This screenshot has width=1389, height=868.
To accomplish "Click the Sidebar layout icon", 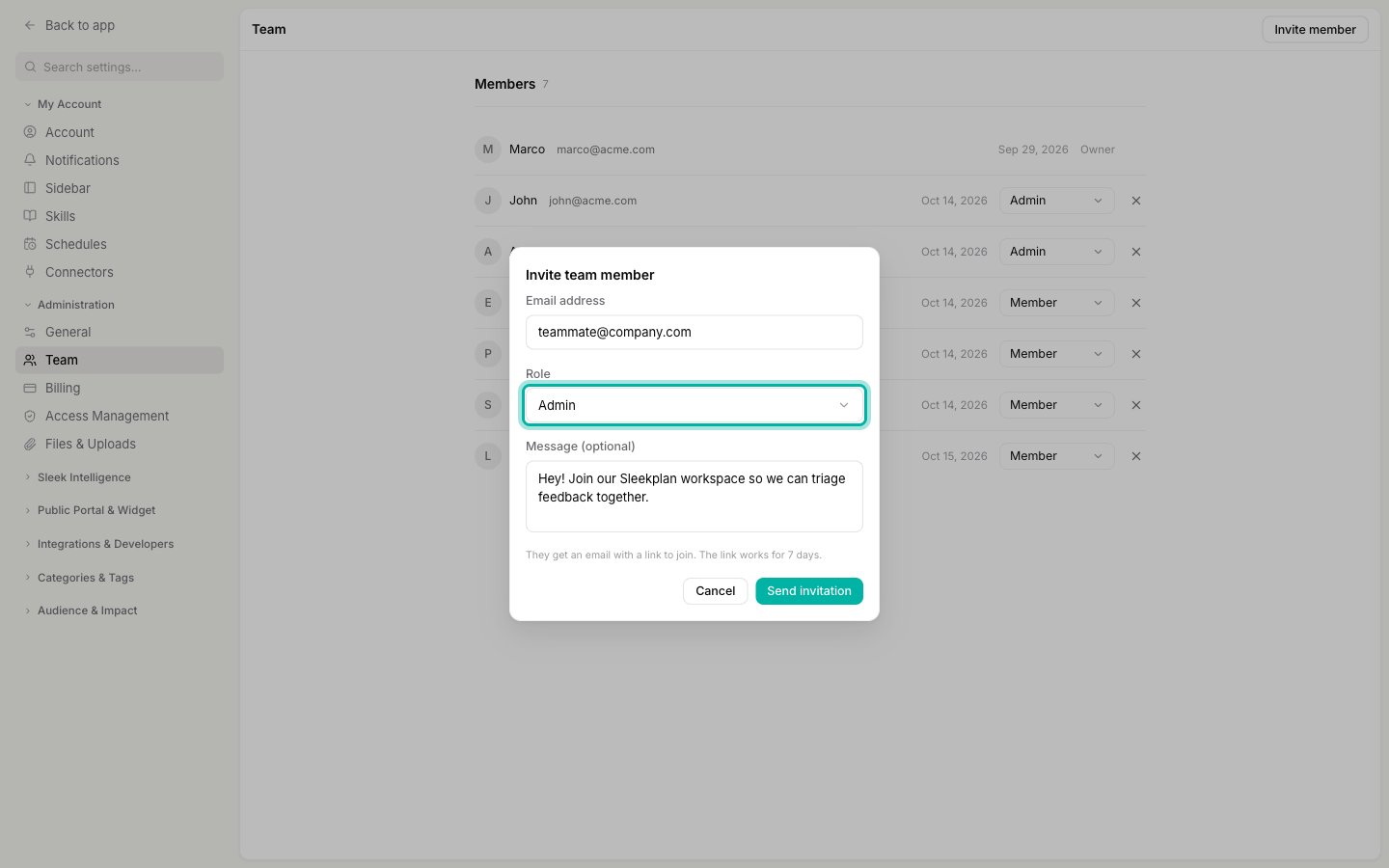I will (30, 188).
